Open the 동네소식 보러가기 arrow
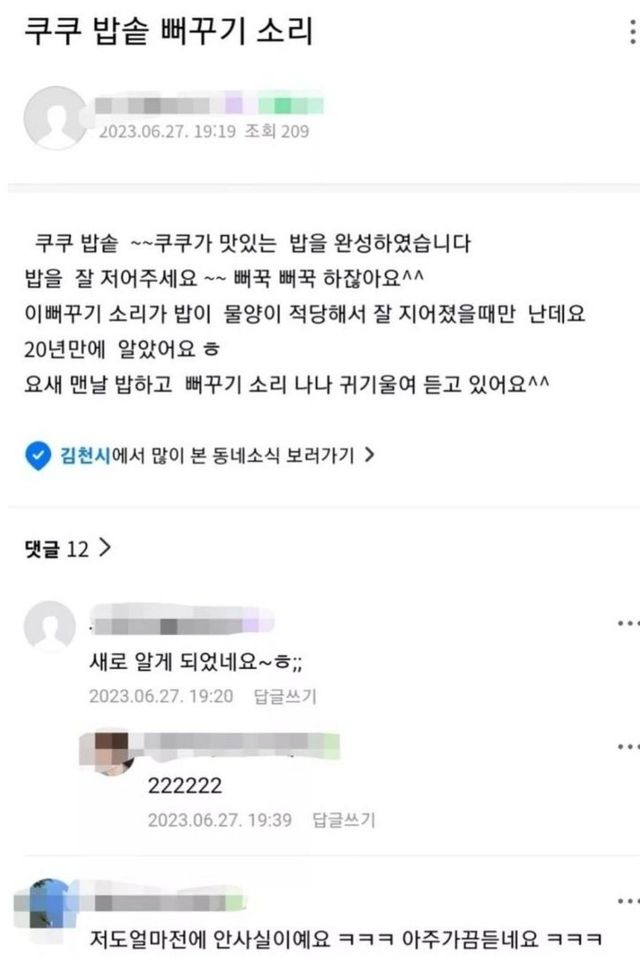The height and width of the screenshot is (977, 640). point(369,455)
